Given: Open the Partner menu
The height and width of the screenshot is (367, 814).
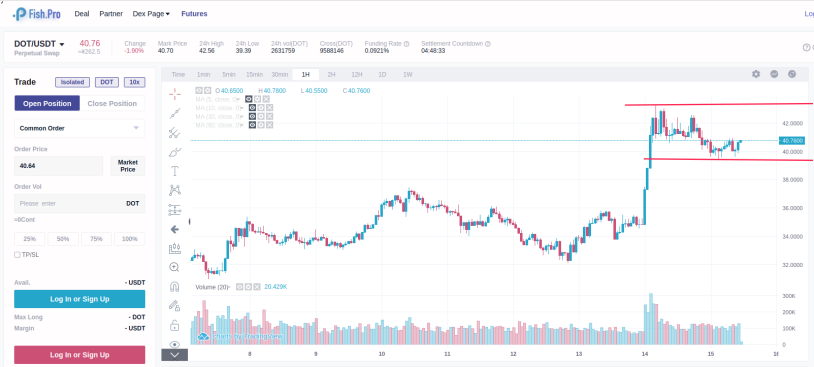Looking at the screenshot, I should click(111, 14).
